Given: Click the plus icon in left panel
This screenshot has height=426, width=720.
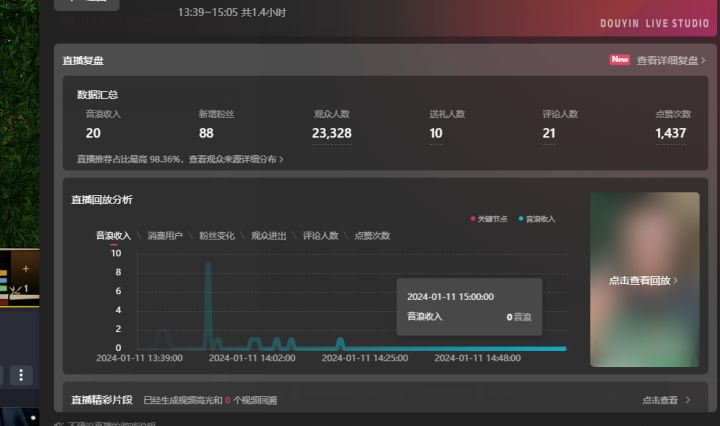Looking at the screenshot, I should 26,269.
